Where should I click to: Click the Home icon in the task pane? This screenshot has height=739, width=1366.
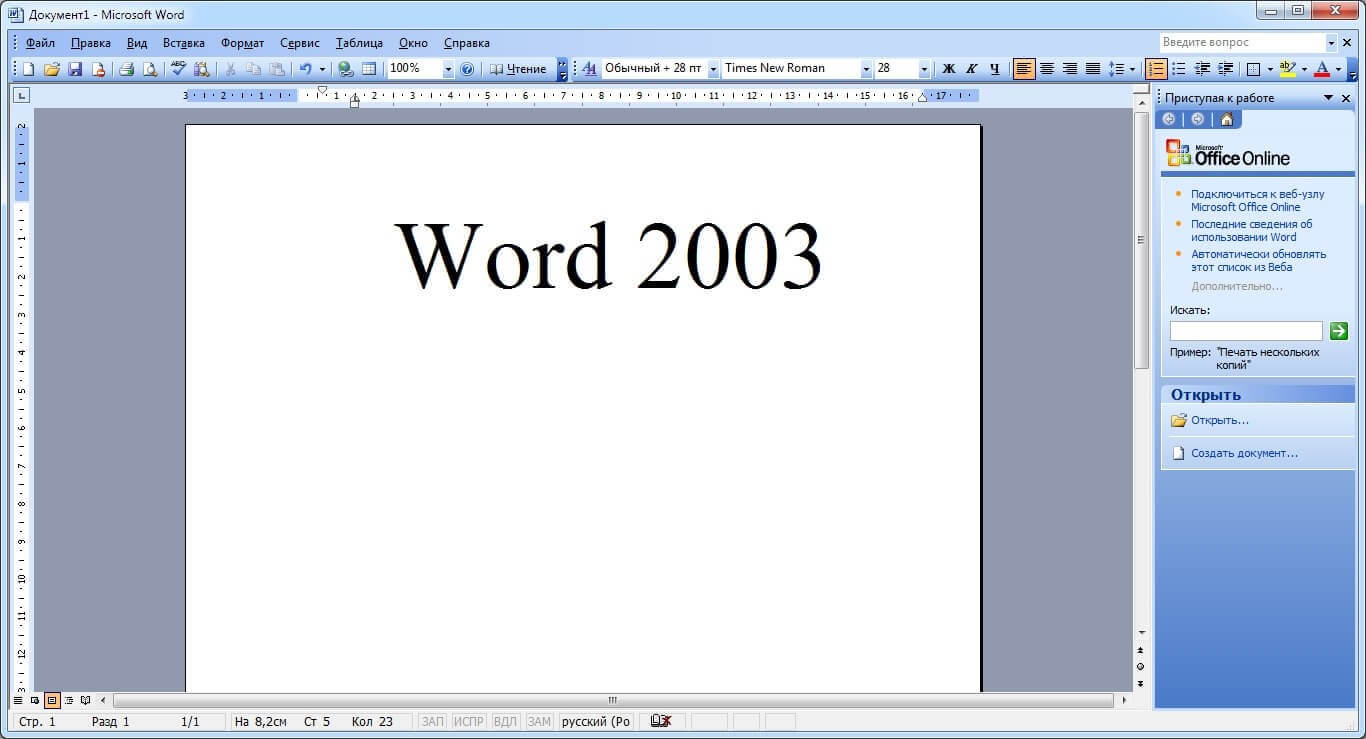tap(1226, 119)
